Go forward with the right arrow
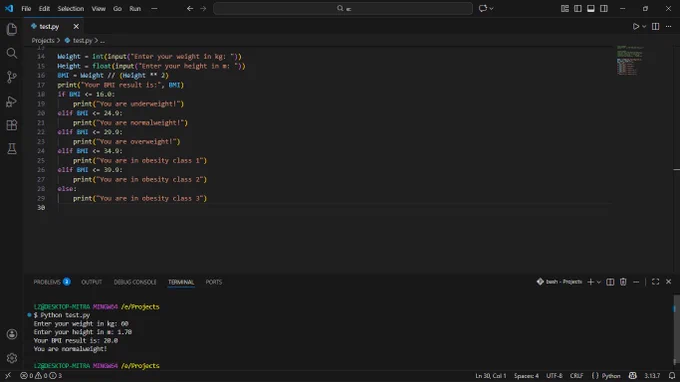 click(x=203, y=8)
